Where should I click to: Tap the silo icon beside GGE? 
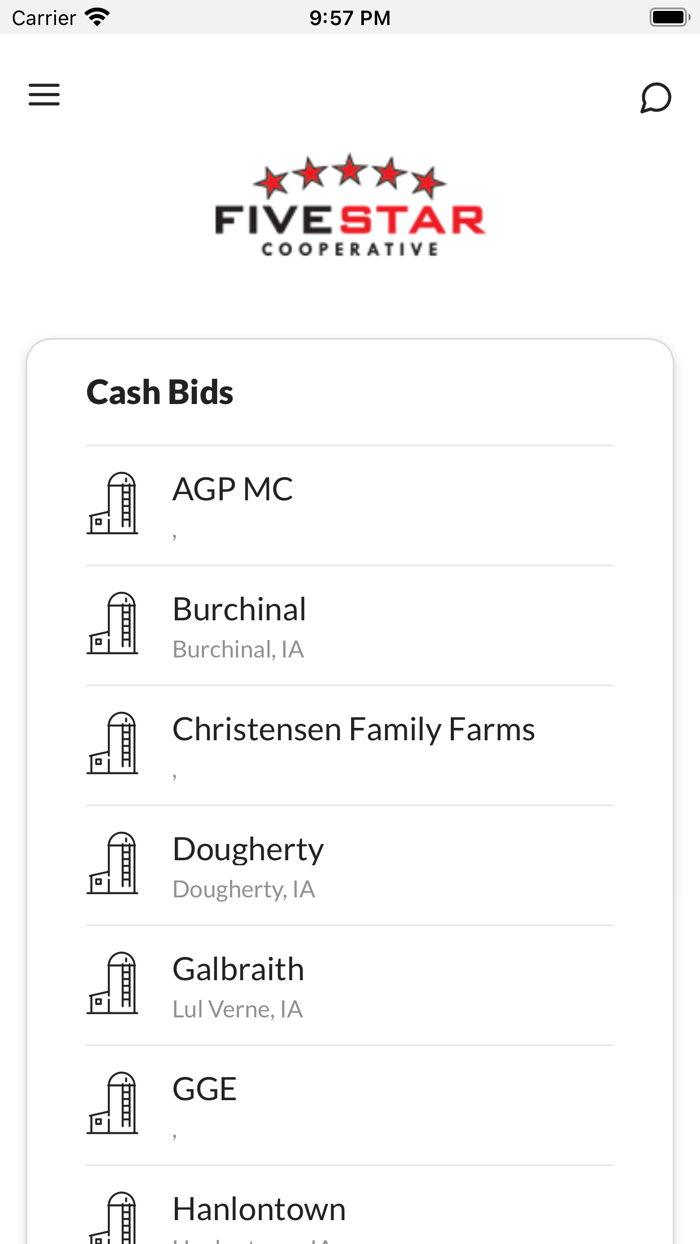pos(112,1103)
